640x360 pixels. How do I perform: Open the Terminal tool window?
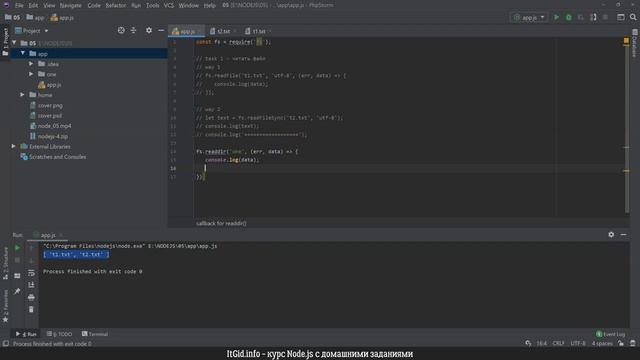tap(95, 334)
